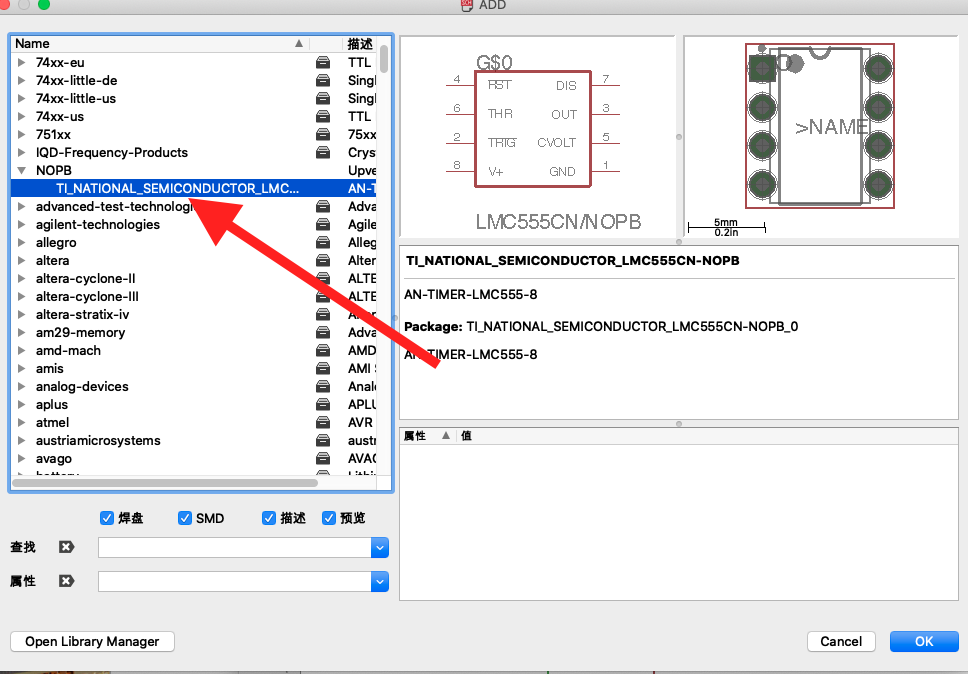Expand the allegro library
This screenshot has height=674, width=968.
[22, 242]
